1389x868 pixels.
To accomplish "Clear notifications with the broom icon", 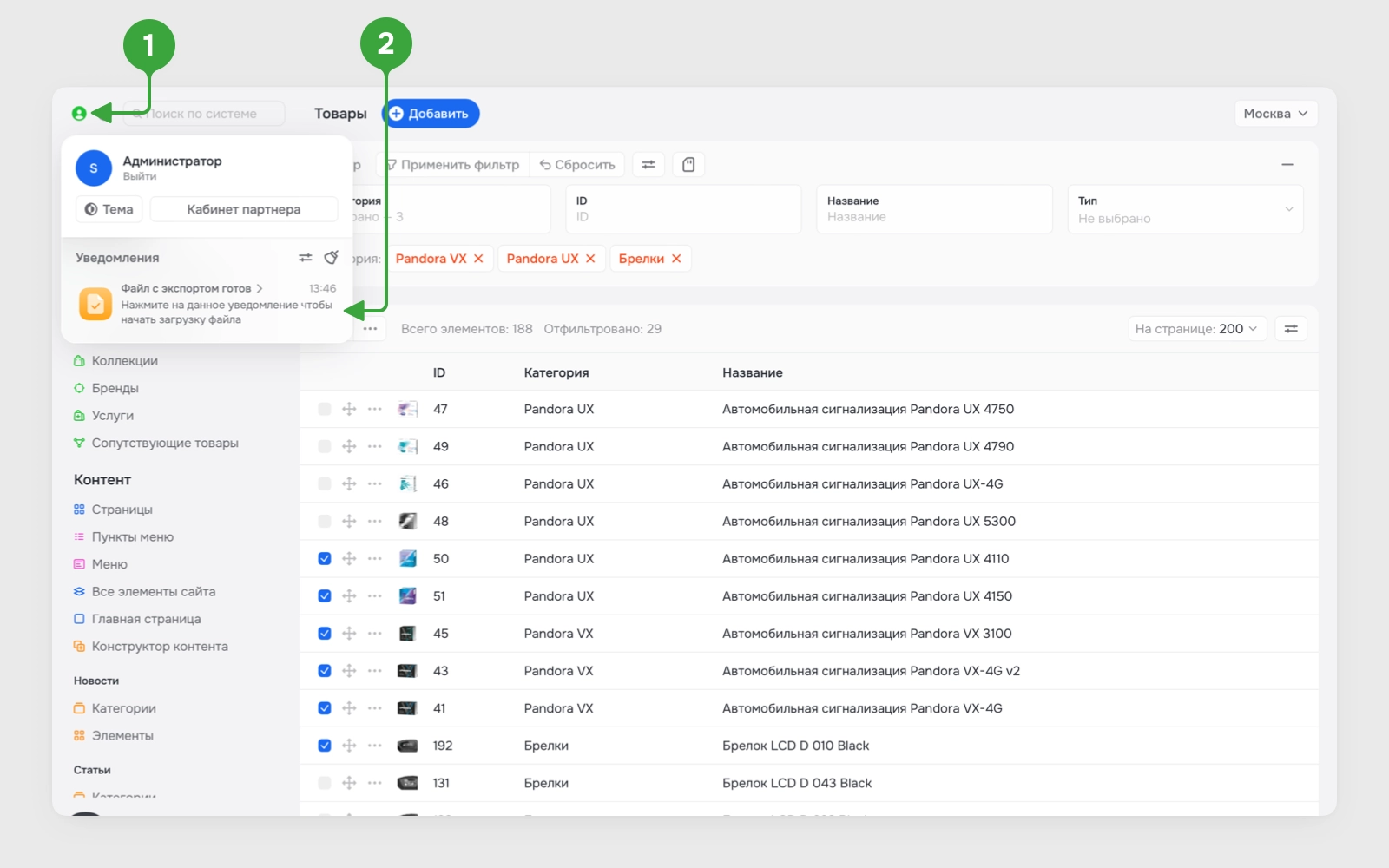I will click(331, 258).
